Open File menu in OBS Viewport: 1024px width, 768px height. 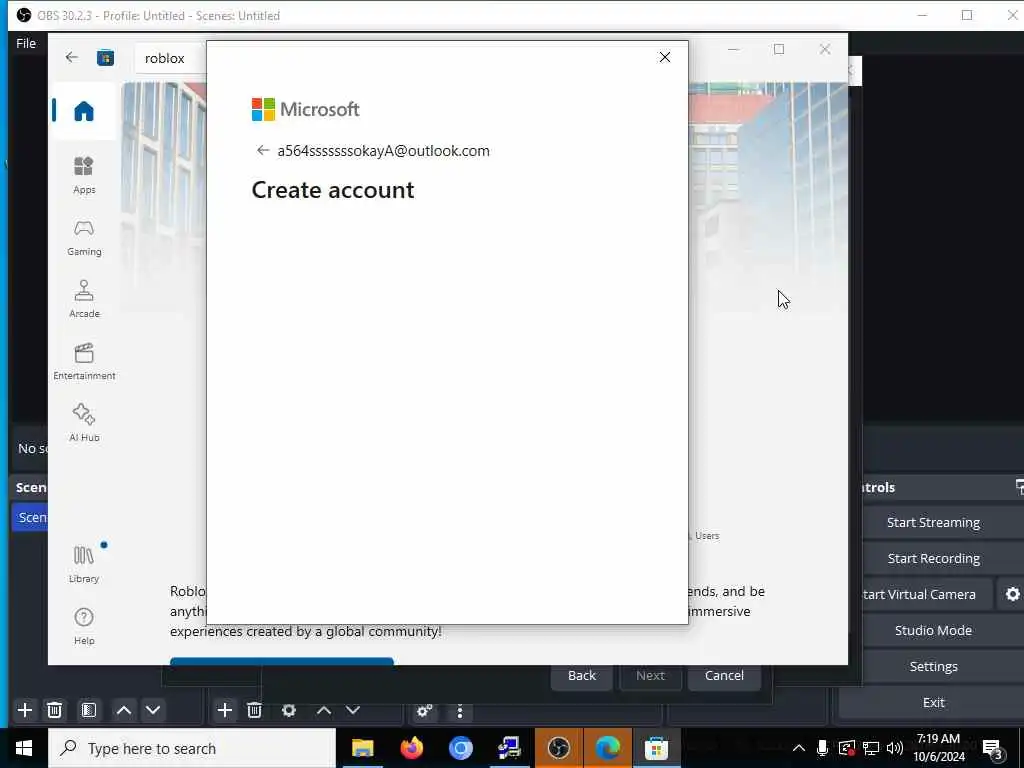(x=26, y=43)
